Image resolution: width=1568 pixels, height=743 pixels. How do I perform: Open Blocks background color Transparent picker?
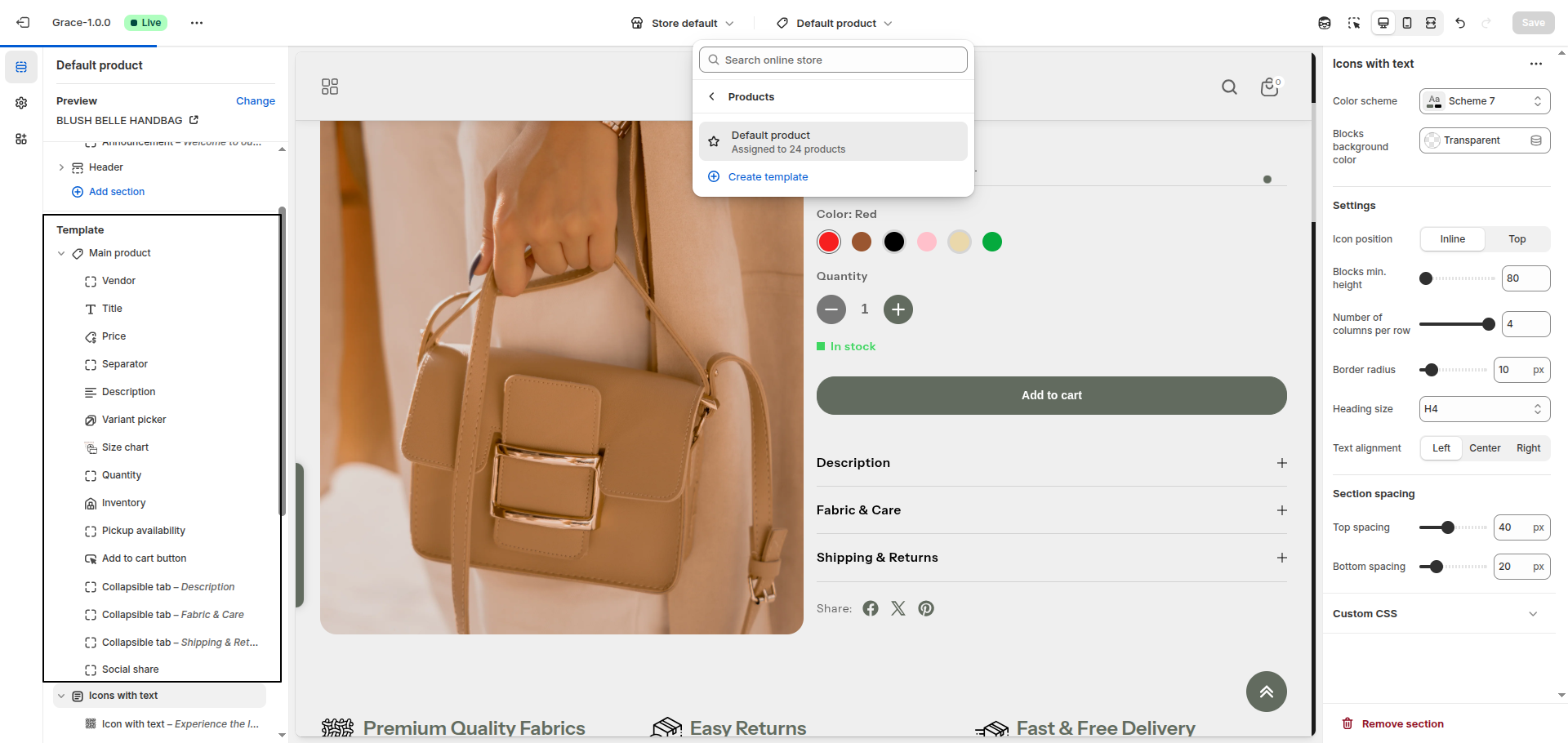click(x=1485, y=140)
